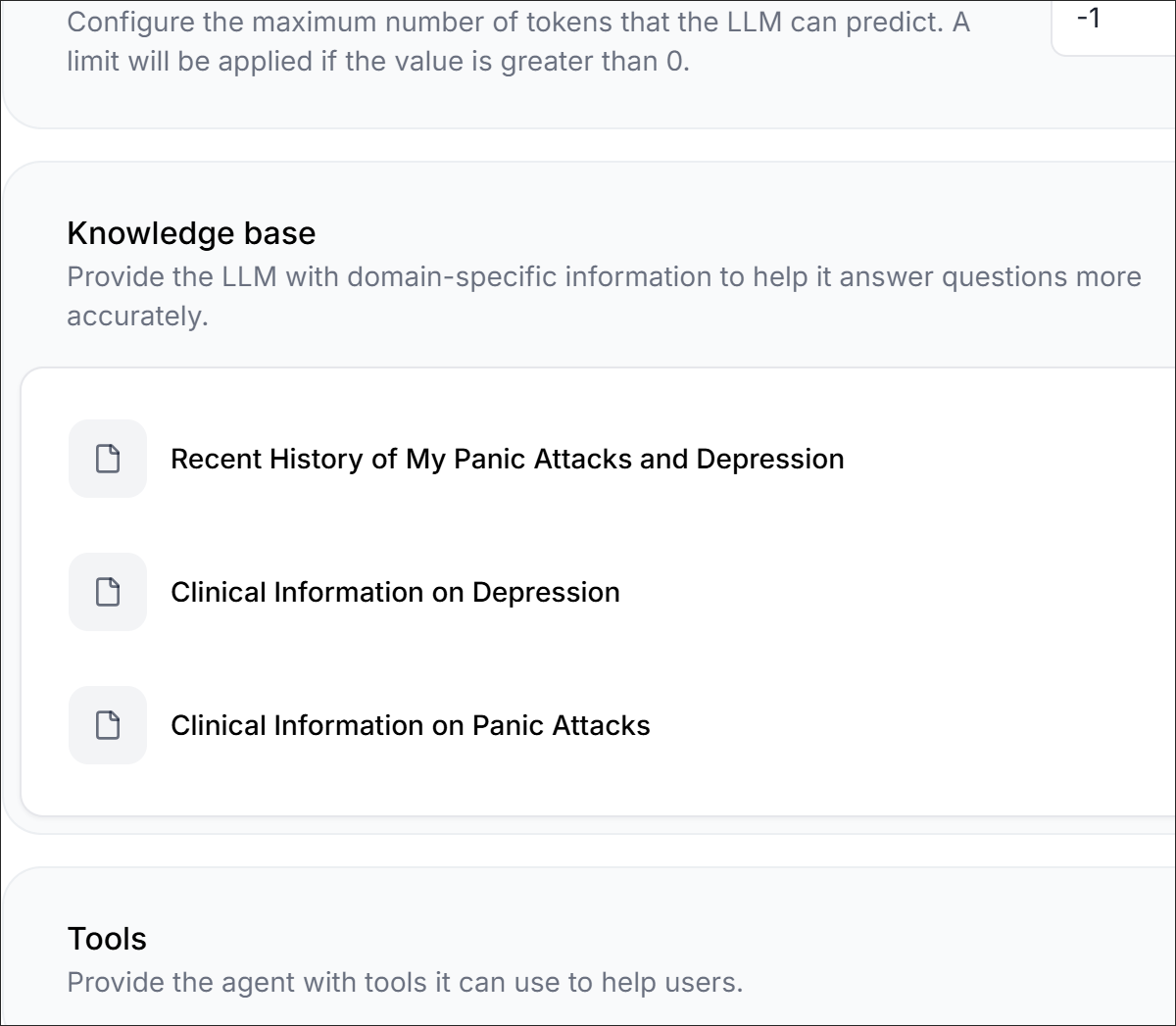Focus the max tokens field showing -1
This screenshot has height=1026, width=1176.
tap(1114, 24)
